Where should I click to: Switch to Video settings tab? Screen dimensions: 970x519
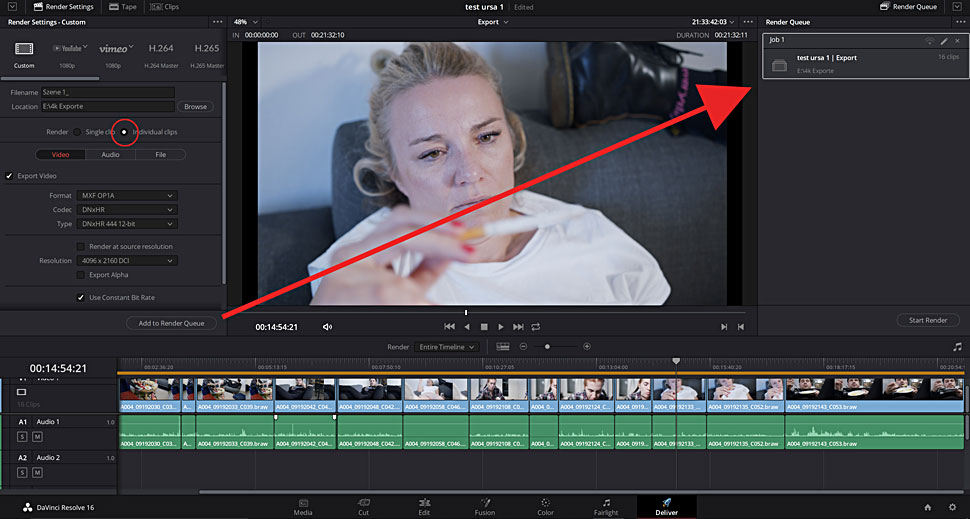61,155
